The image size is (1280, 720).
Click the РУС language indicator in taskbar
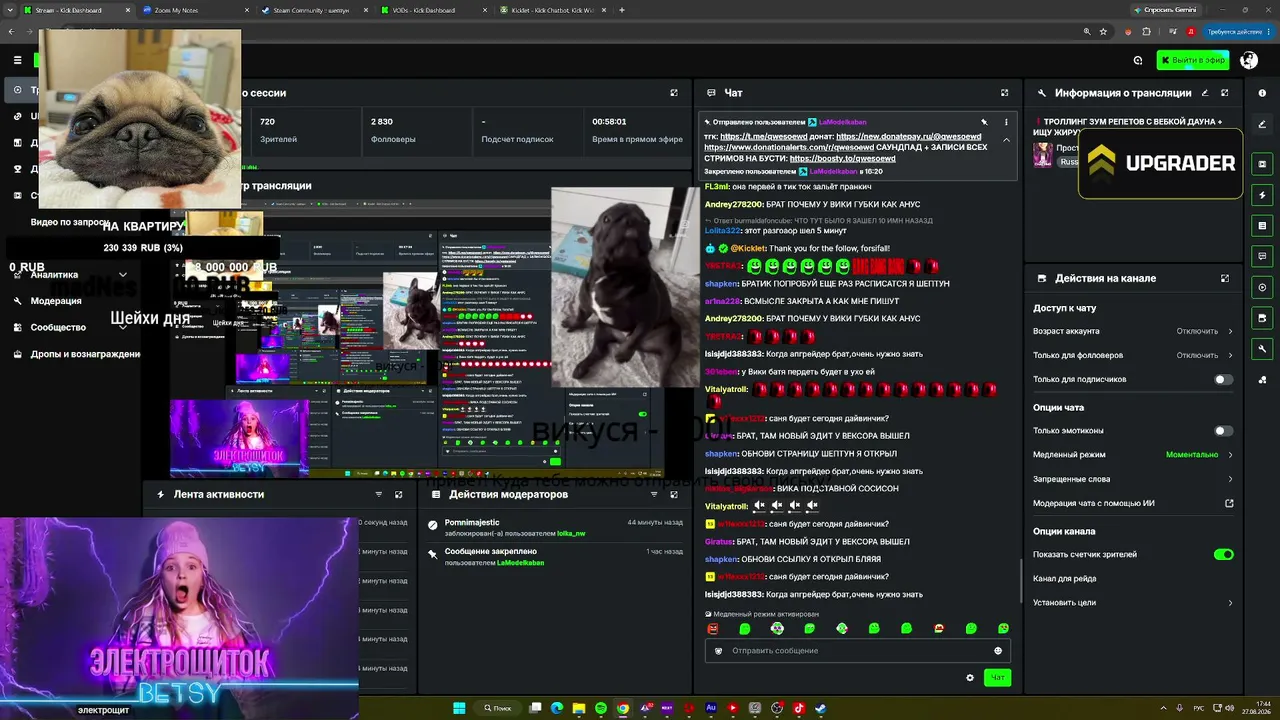pyautogui.click(x=1199, y=708)
